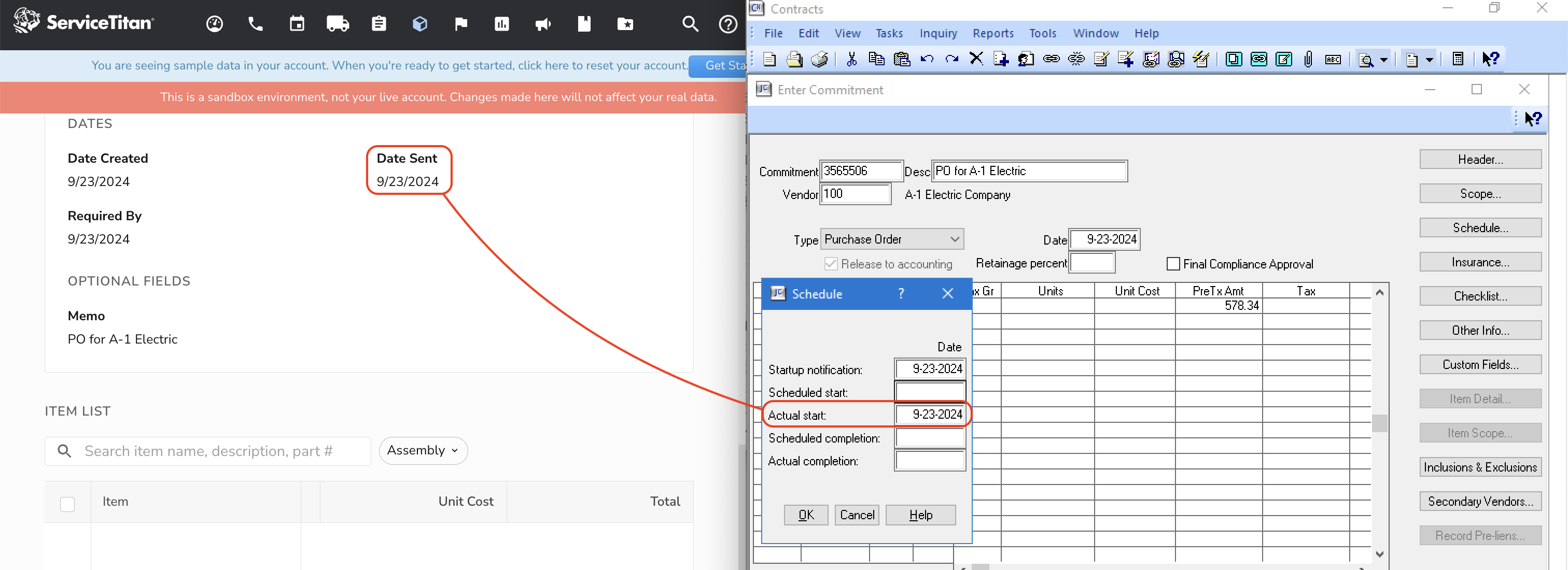
Task: Click the ServiceTitan logo
Action: pyautogui.click(x=84, y=22)
